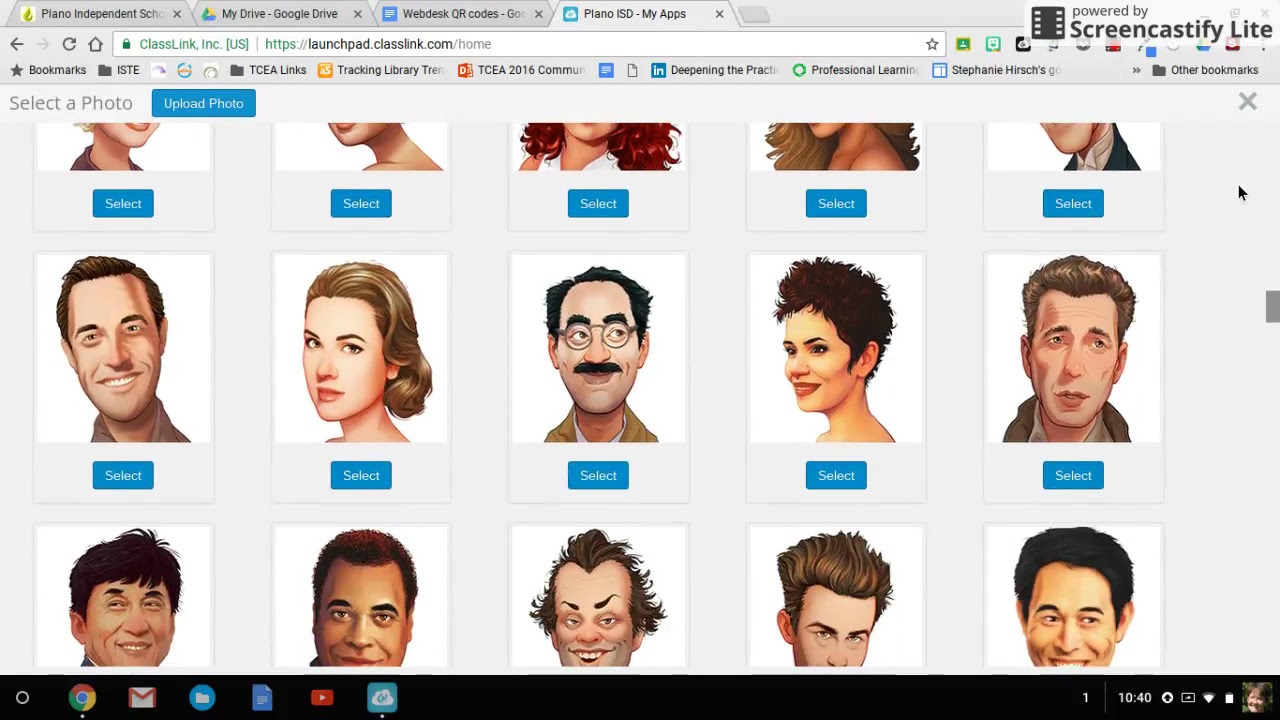The height and width of the screenshot is (720, 1280).
Task: Click the man with tall brown pompadour portrait
Action: point(836,596)
